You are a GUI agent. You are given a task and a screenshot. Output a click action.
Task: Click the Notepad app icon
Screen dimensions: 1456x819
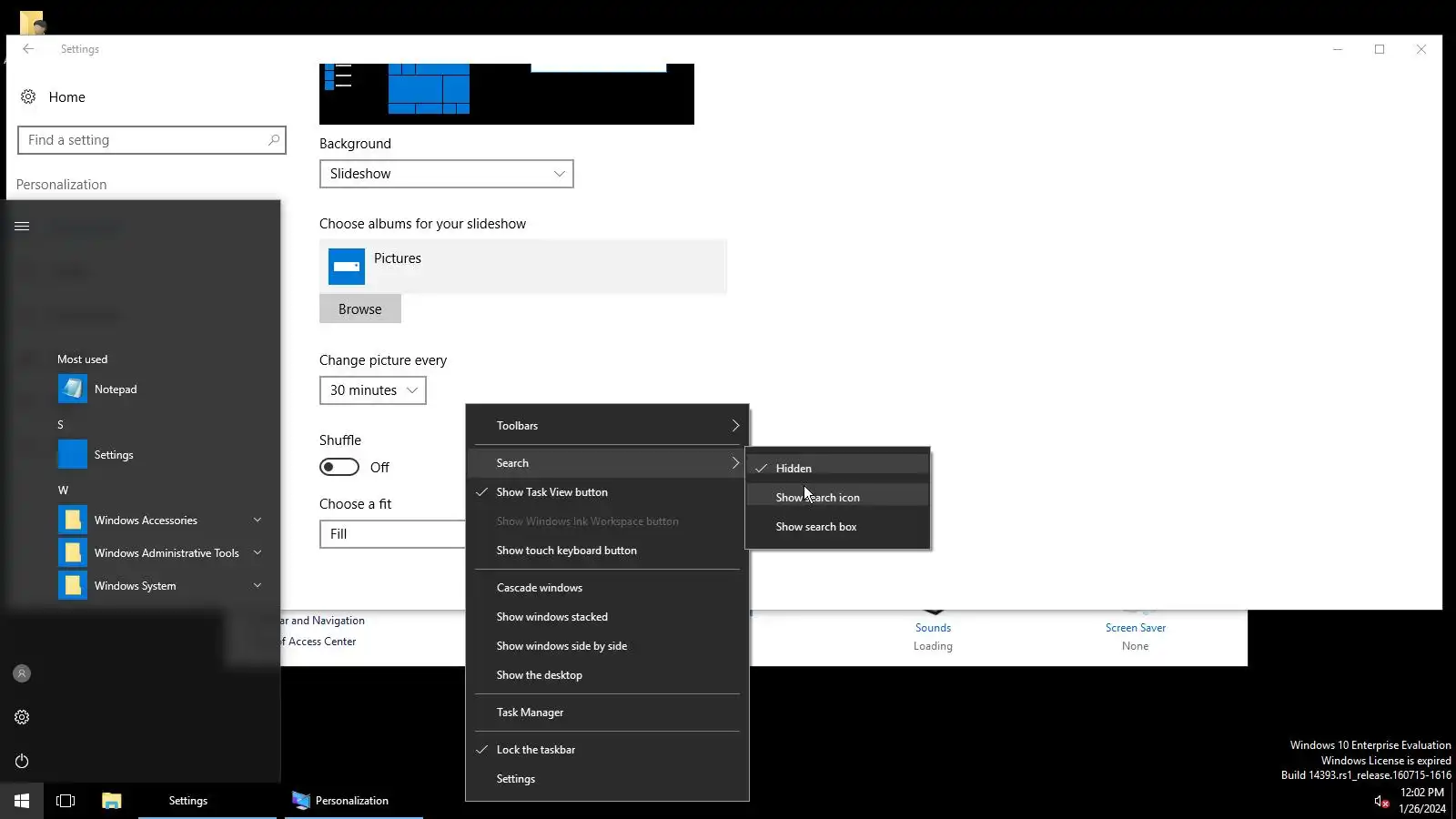pyautogui.click(x=73, y=389)
